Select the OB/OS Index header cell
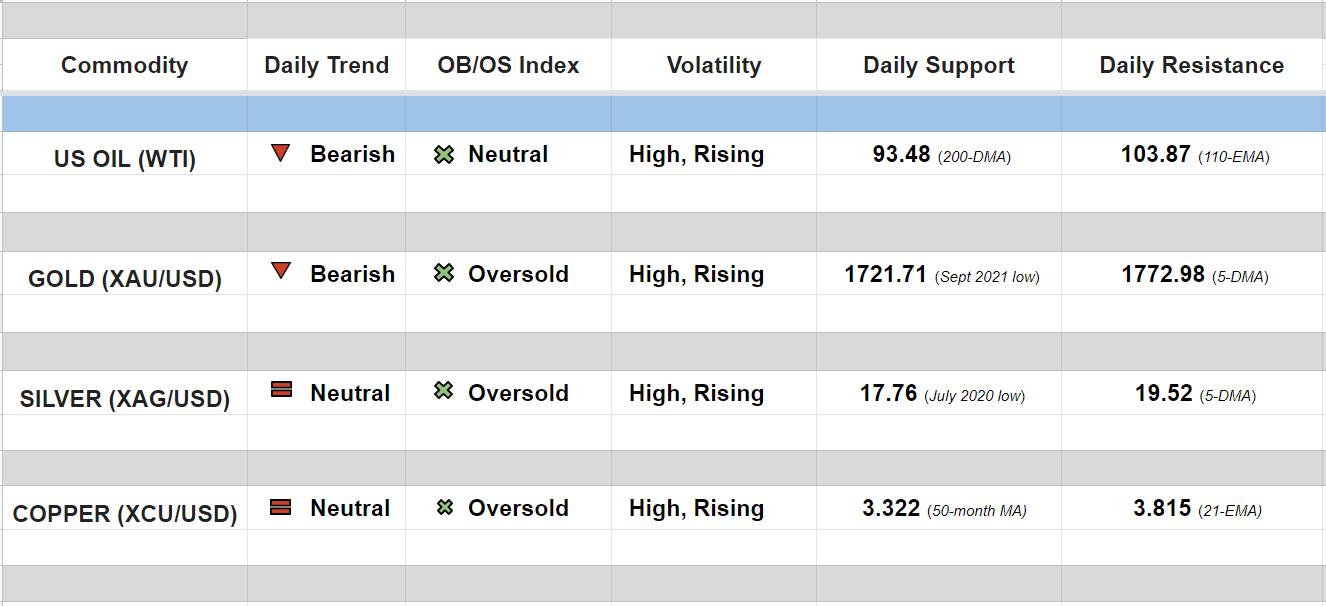This screenshot has width=1326, height=606. [x=508, y=66]
